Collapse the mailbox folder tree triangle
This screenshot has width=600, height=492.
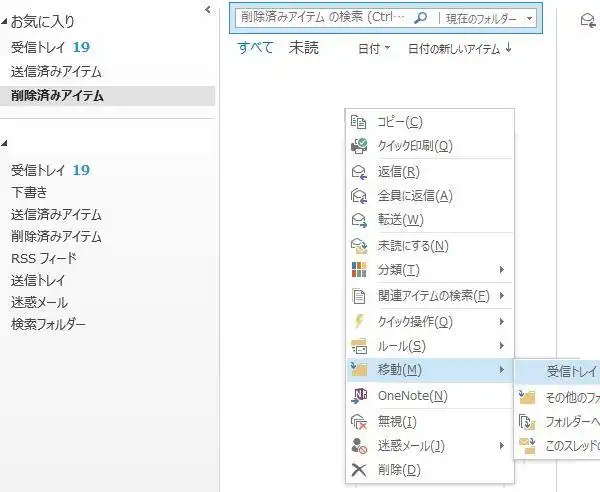(x=4, y=143)
